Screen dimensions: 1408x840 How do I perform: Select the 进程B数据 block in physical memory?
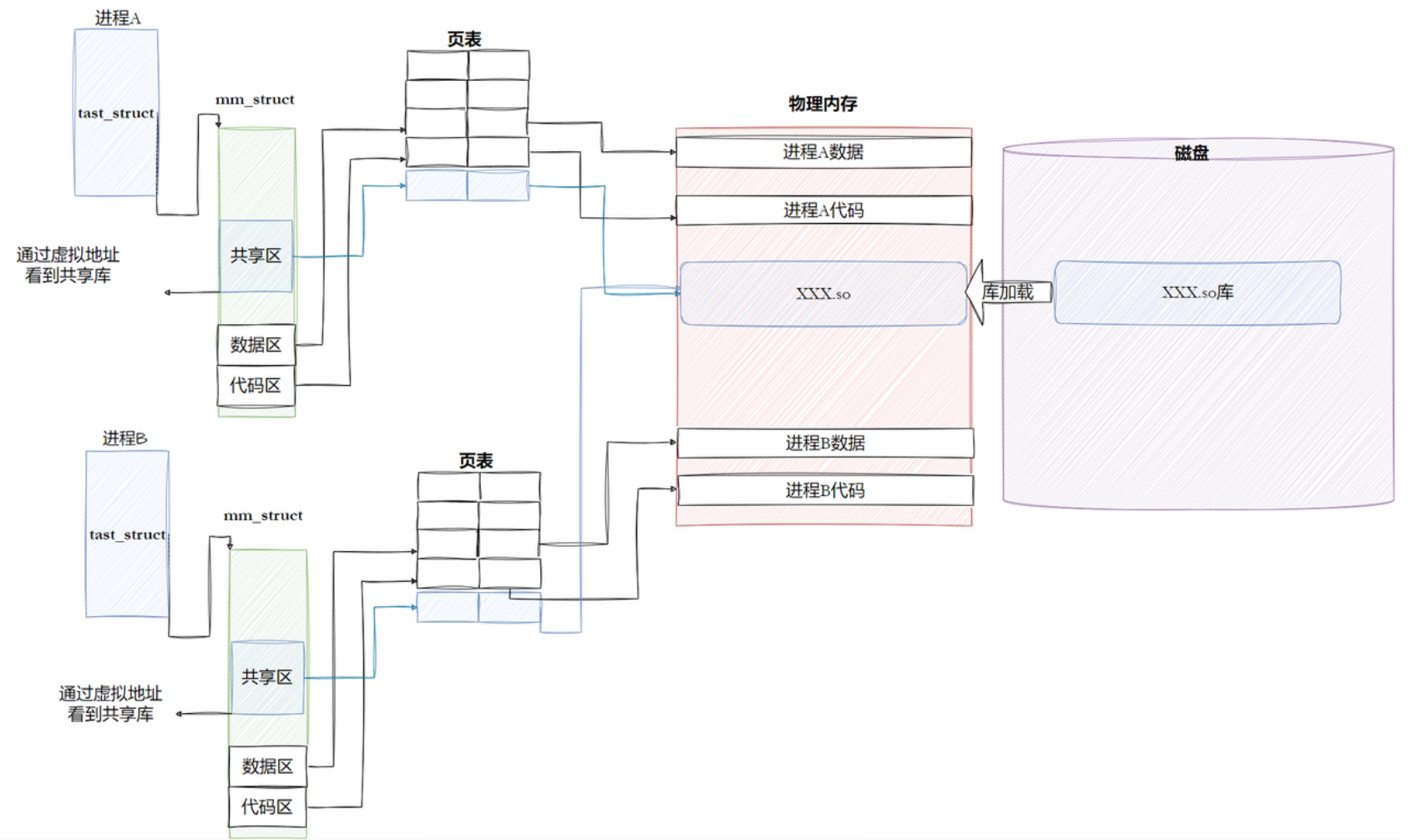coord(825,443)
